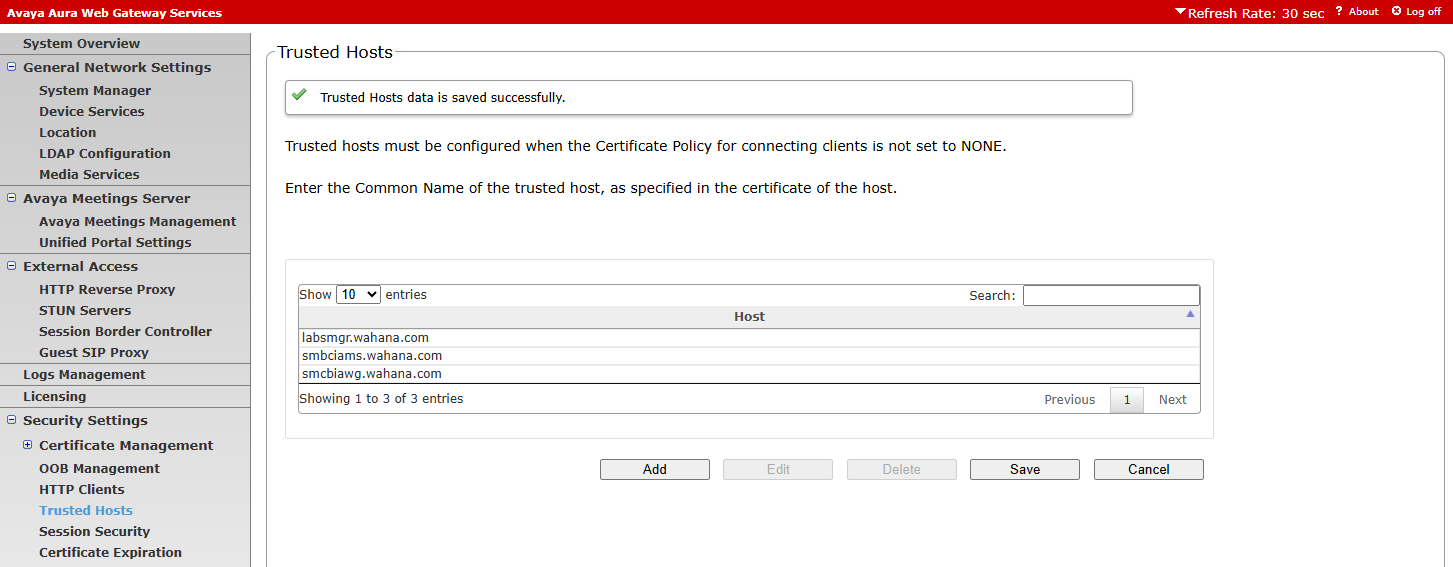This screenshot has height=567, width=1453.
Task: Open LDAP Configuration menu item
Action: 104,153
